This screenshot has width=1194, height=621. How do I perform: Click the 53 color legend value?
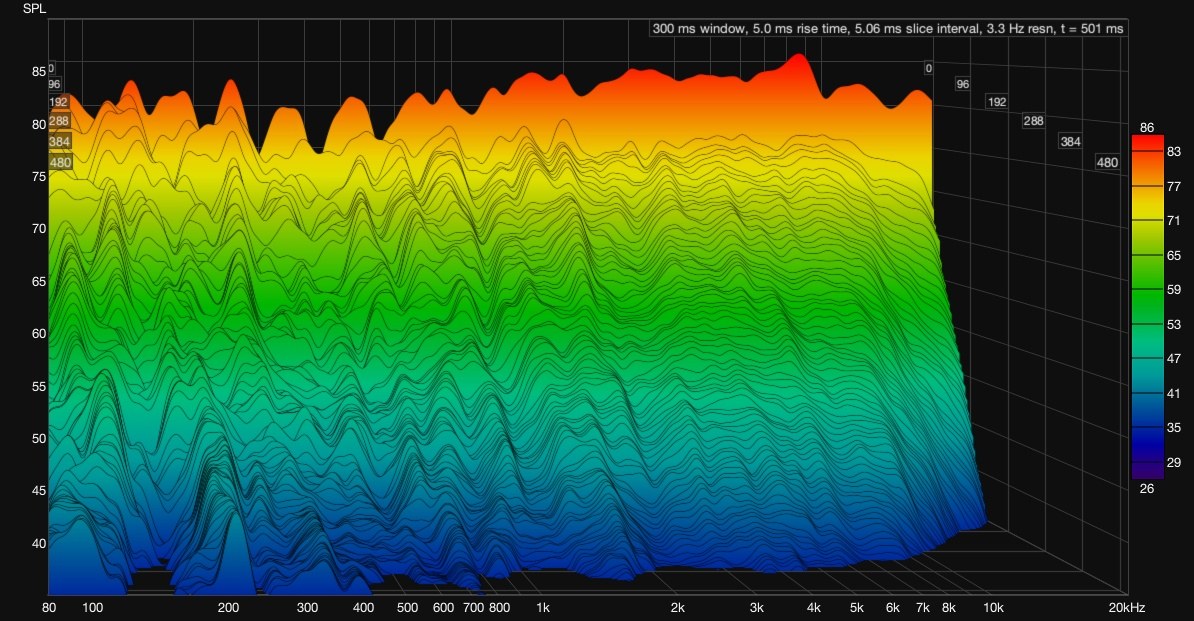point(1173,324)
